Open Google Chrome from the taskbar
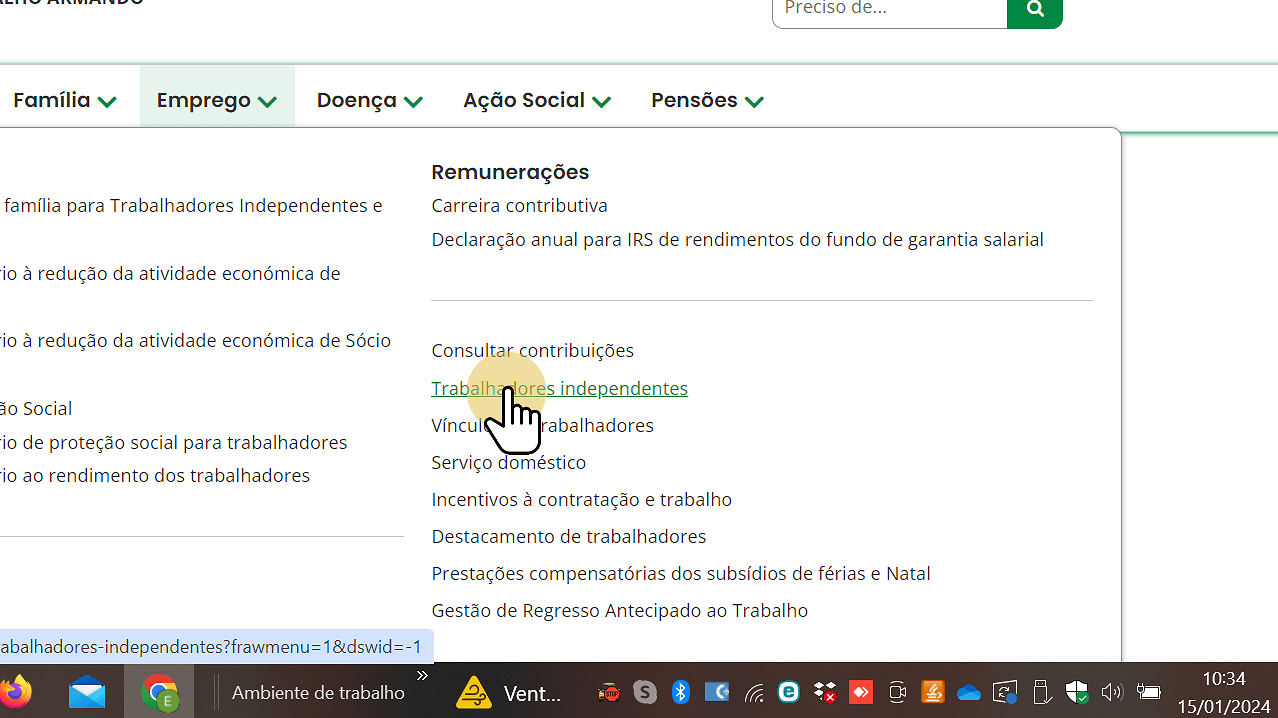 (160, 691)
